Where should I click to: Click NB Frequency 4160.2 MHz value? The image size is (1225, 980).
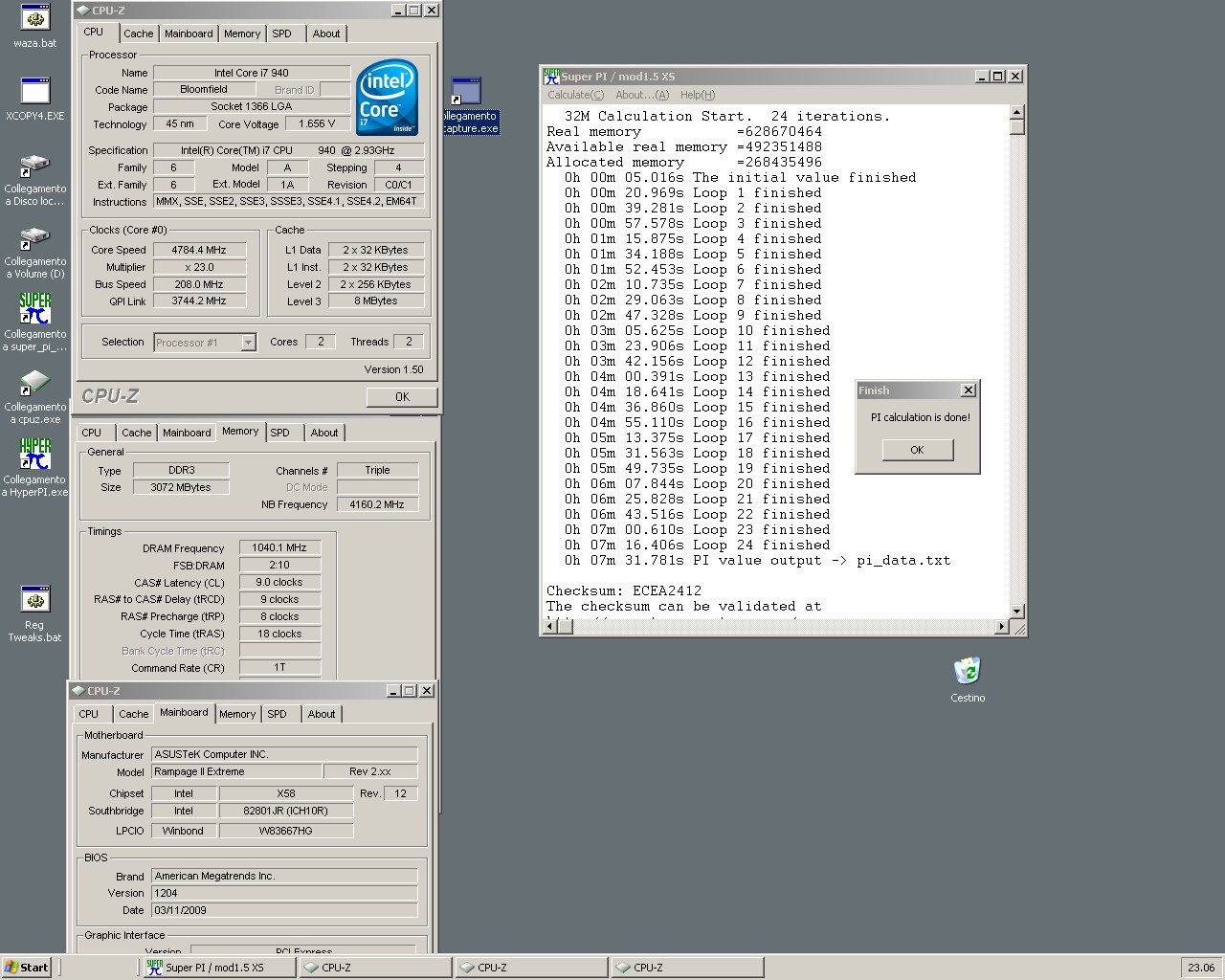[377, 504]
